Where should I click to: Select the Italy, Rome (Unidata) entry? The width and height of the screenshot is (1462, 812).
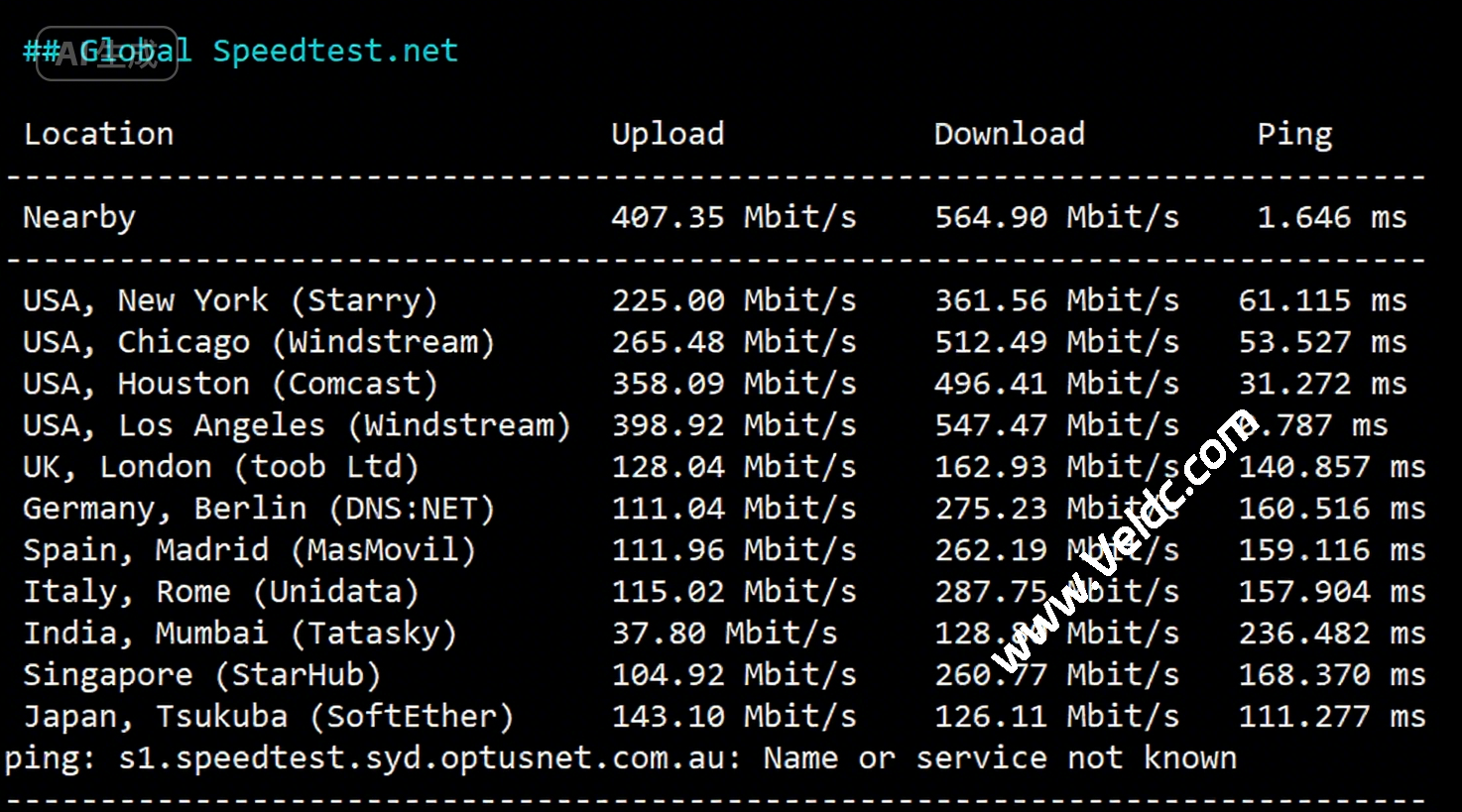[x=220, y=592]
